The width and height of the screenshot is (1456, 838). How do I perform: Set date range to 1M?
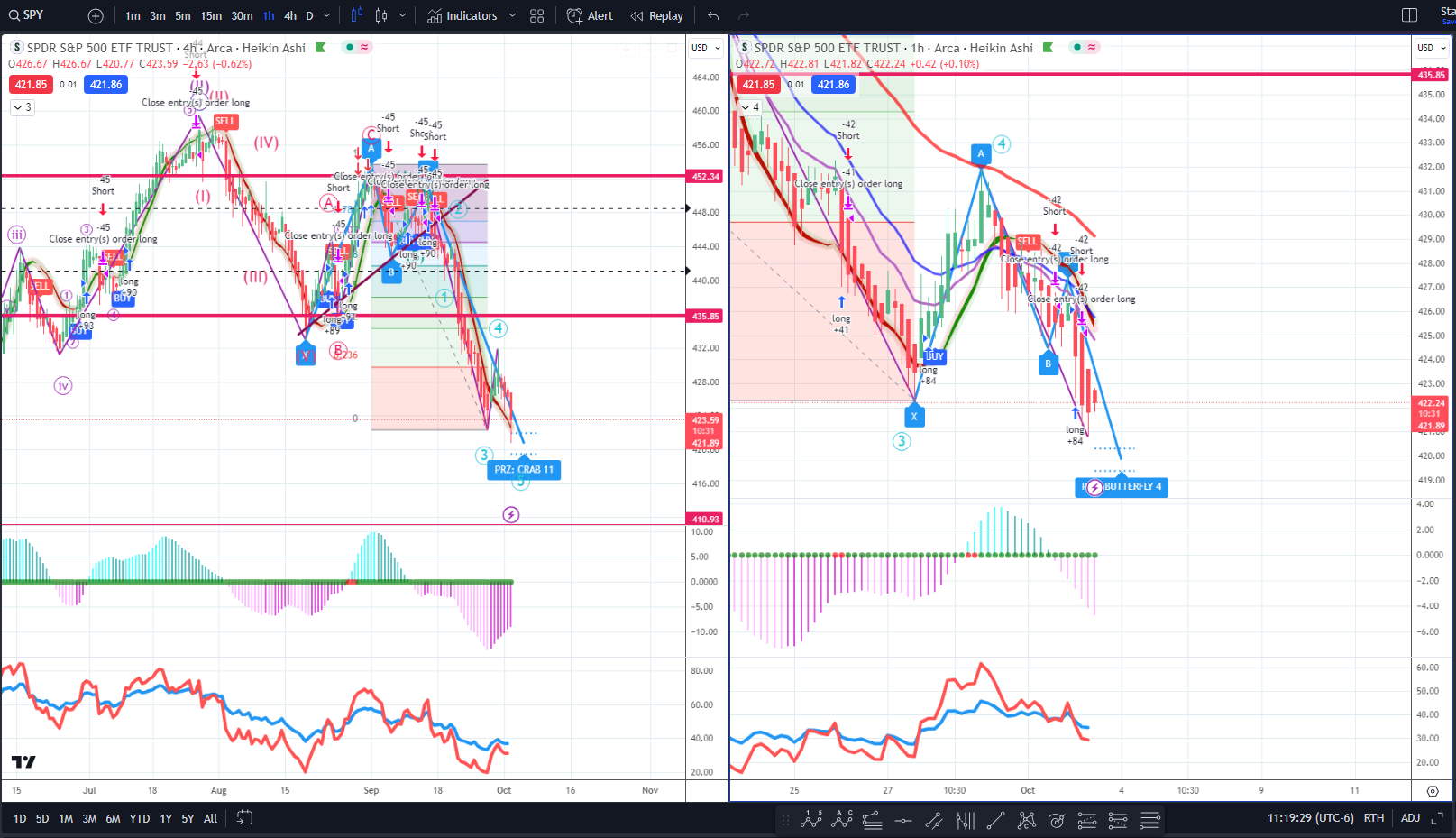pyautogui.click(x=66, y=819)
